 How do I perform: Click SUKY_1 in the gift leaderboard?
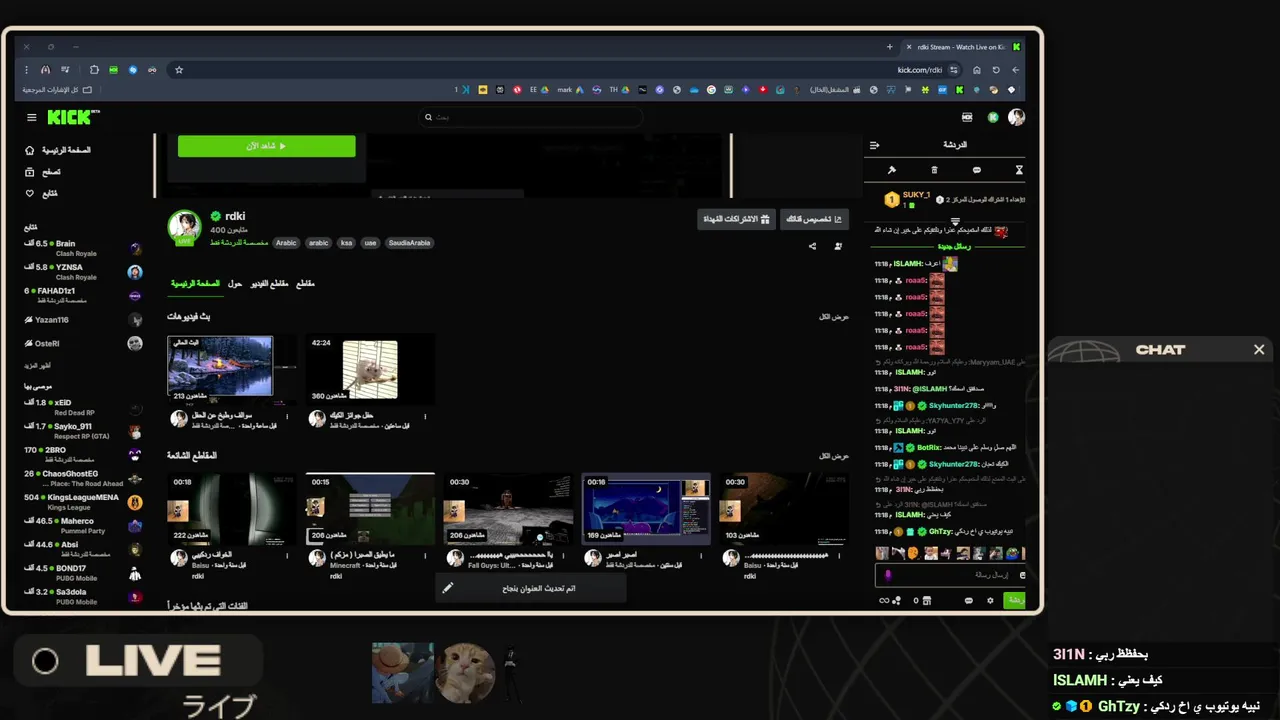(916, 195)
